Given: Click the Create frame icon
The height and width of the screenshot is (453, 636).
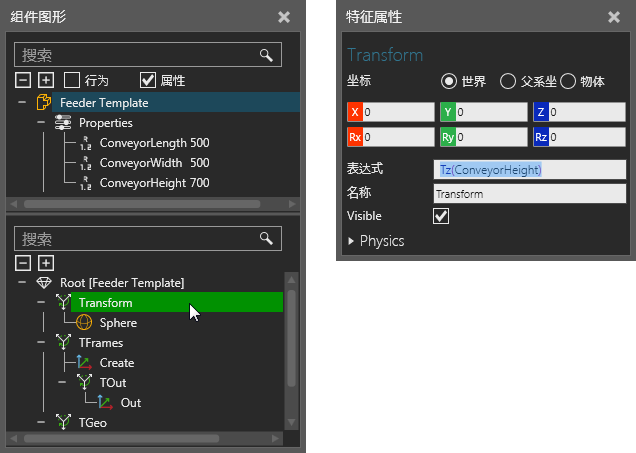Looking at the screenshot, I should tap(85, 362).
